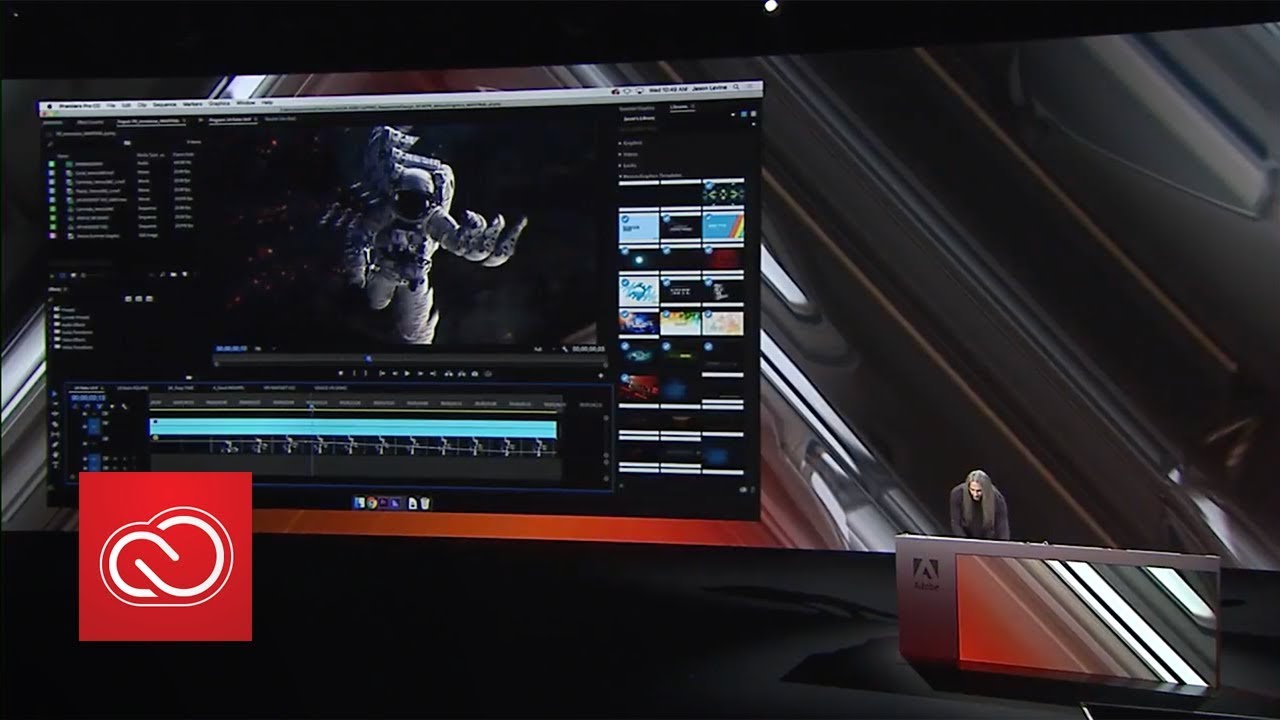The width and height of the screenshot is (1280, 720).
Task: Open the Graphics menu
Action: 219,103
